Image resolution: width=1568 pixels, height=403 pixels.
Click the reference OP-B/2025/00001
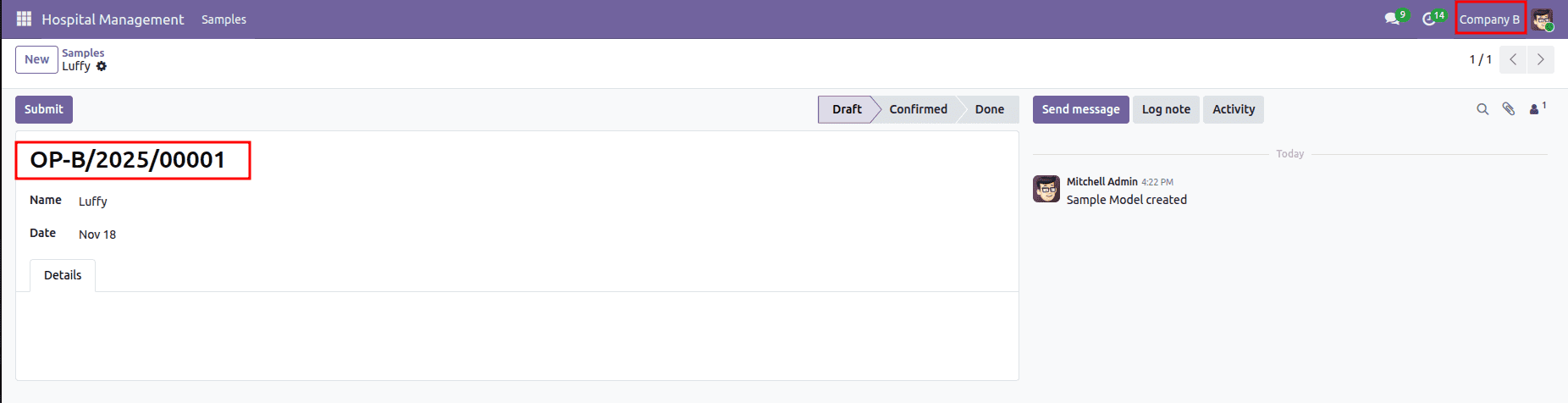[x=128, y=160]
